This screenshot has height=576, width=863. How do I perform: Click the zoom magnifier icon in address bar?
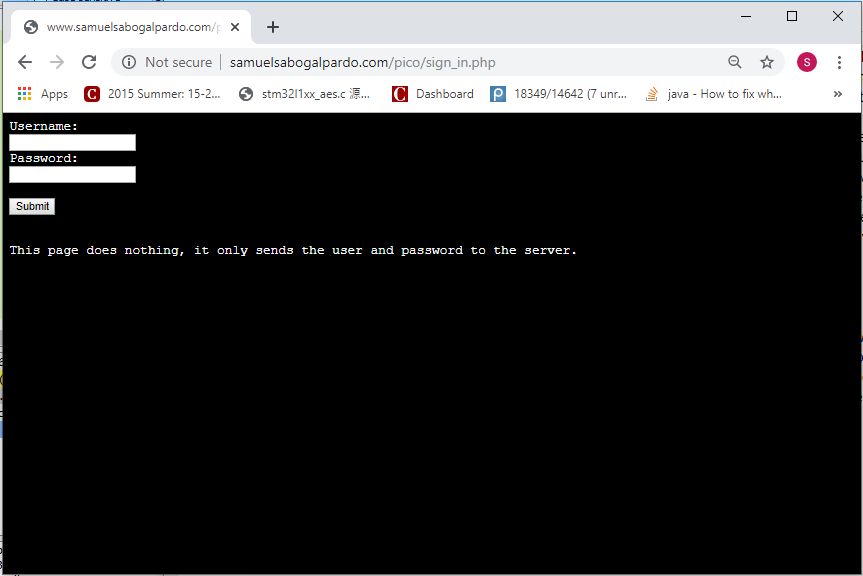coord(735,62)
